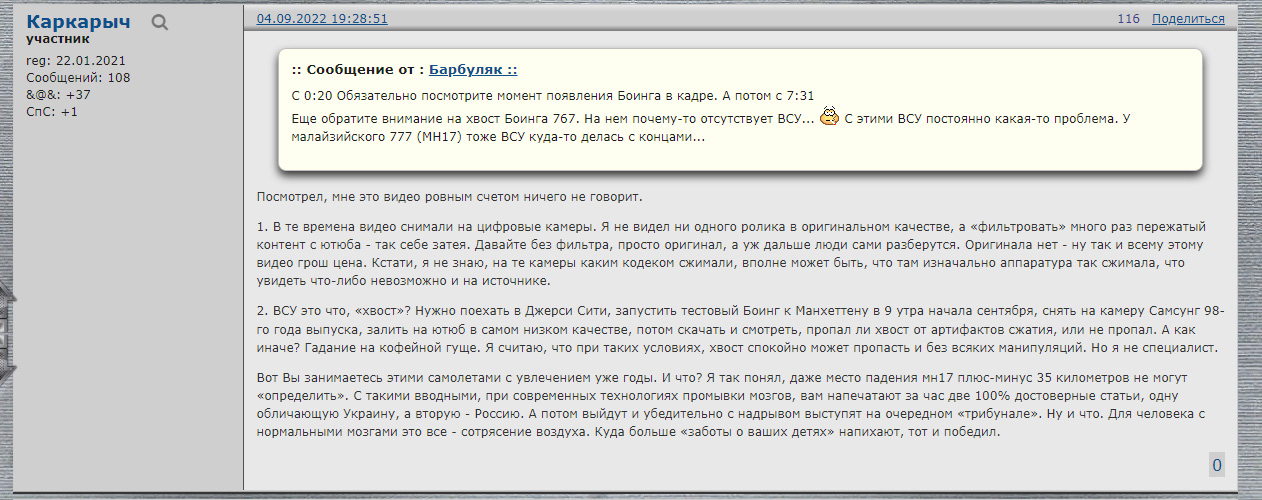Open user profile Каркарыч

[78, 21]
